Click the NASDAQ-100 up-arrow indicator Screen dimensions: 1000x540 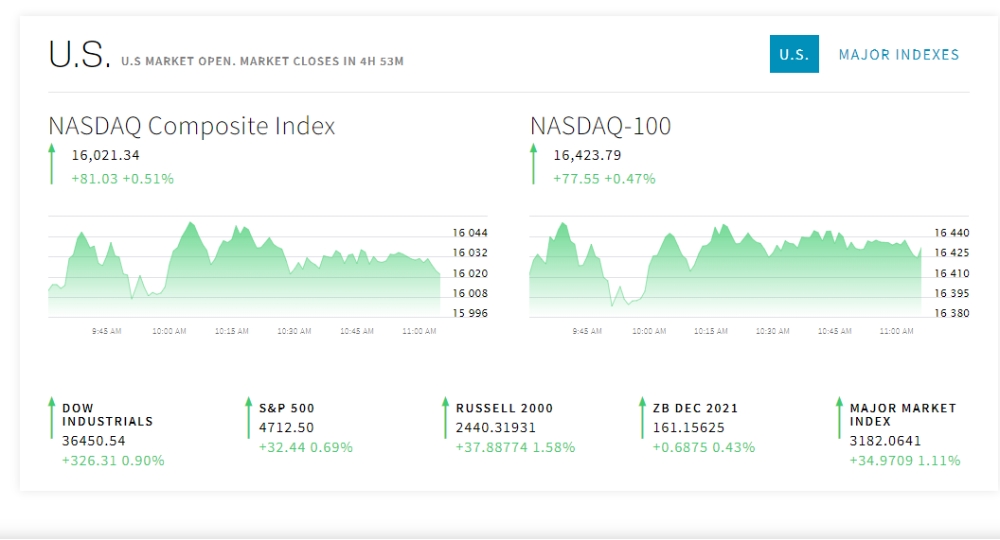point(534,164)
